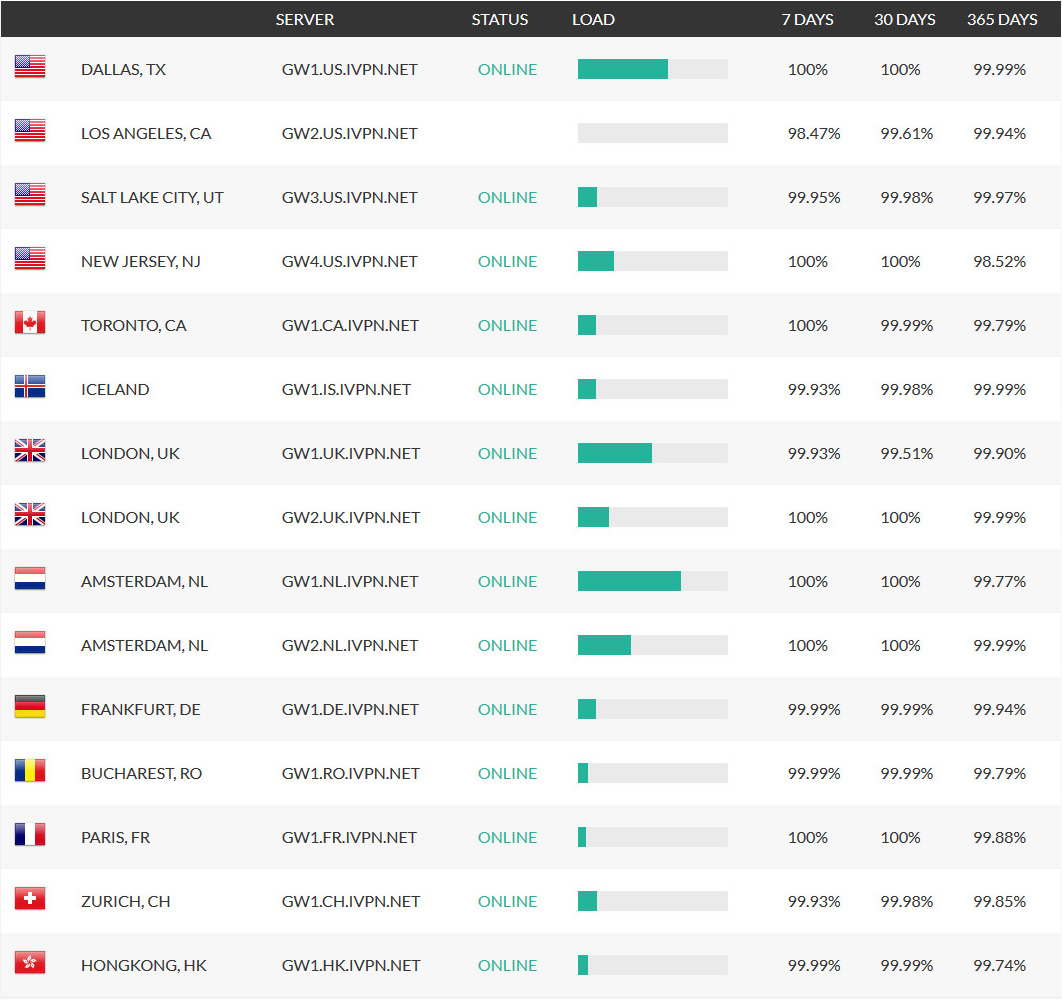Select the BUCHAREST, RO location name
Screen dimensions: 1062x1000
click(x=142, y=774)
